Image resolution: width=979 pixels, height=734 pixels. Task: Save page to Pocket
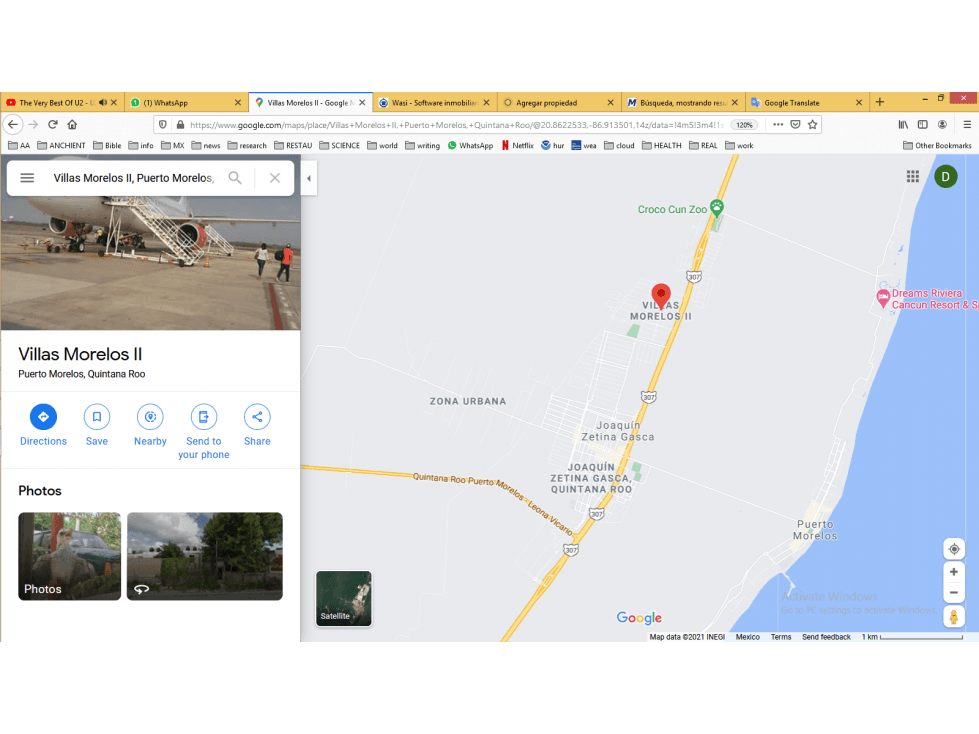tap(795, 125)
